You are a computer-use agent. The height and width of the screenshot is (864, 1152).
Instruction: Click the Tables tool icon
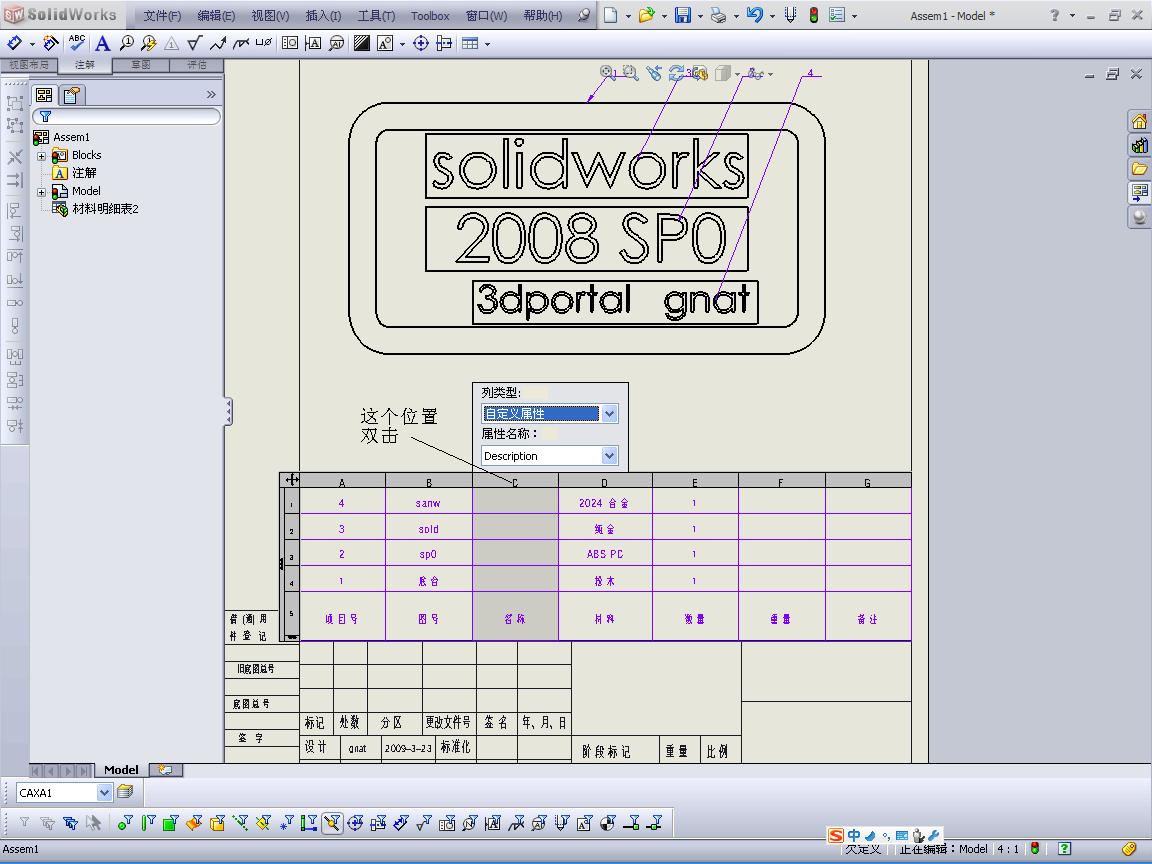[x=470, y=44]
